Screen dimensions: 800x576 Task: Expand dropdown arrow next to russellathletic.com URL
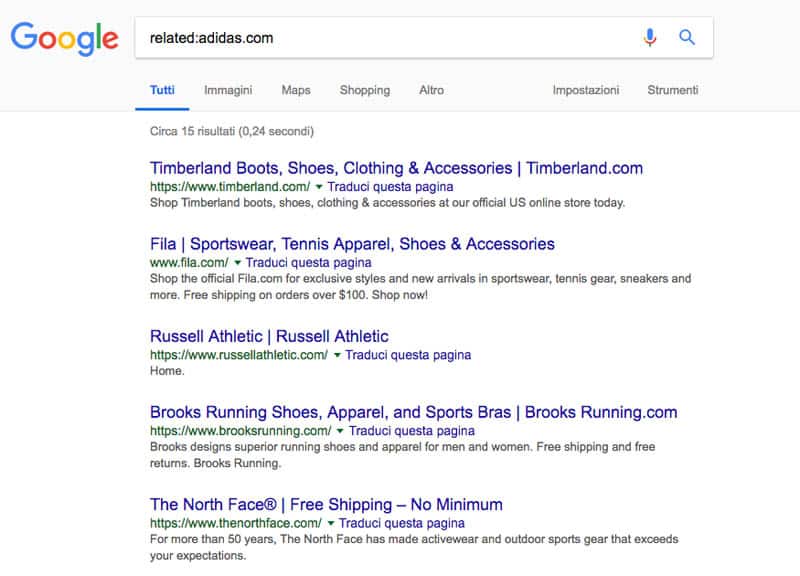pyautogui.click(x=337, y=355)
